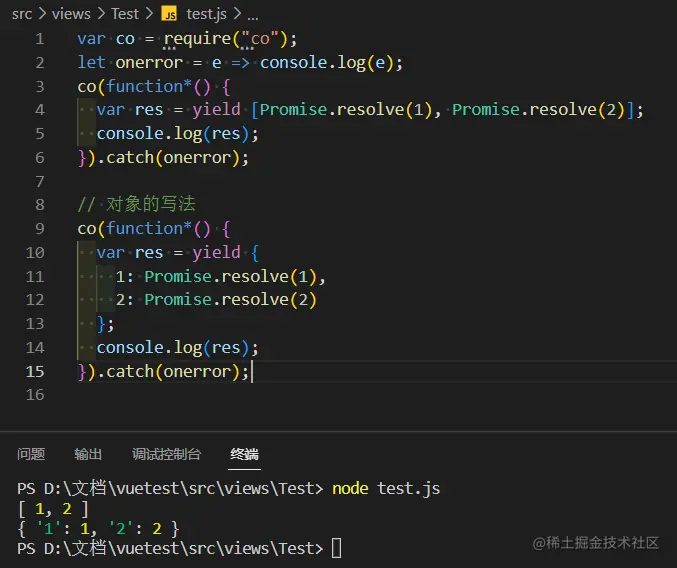Click '1: Promise.resolve(1),' on line 11

[221, 277]
